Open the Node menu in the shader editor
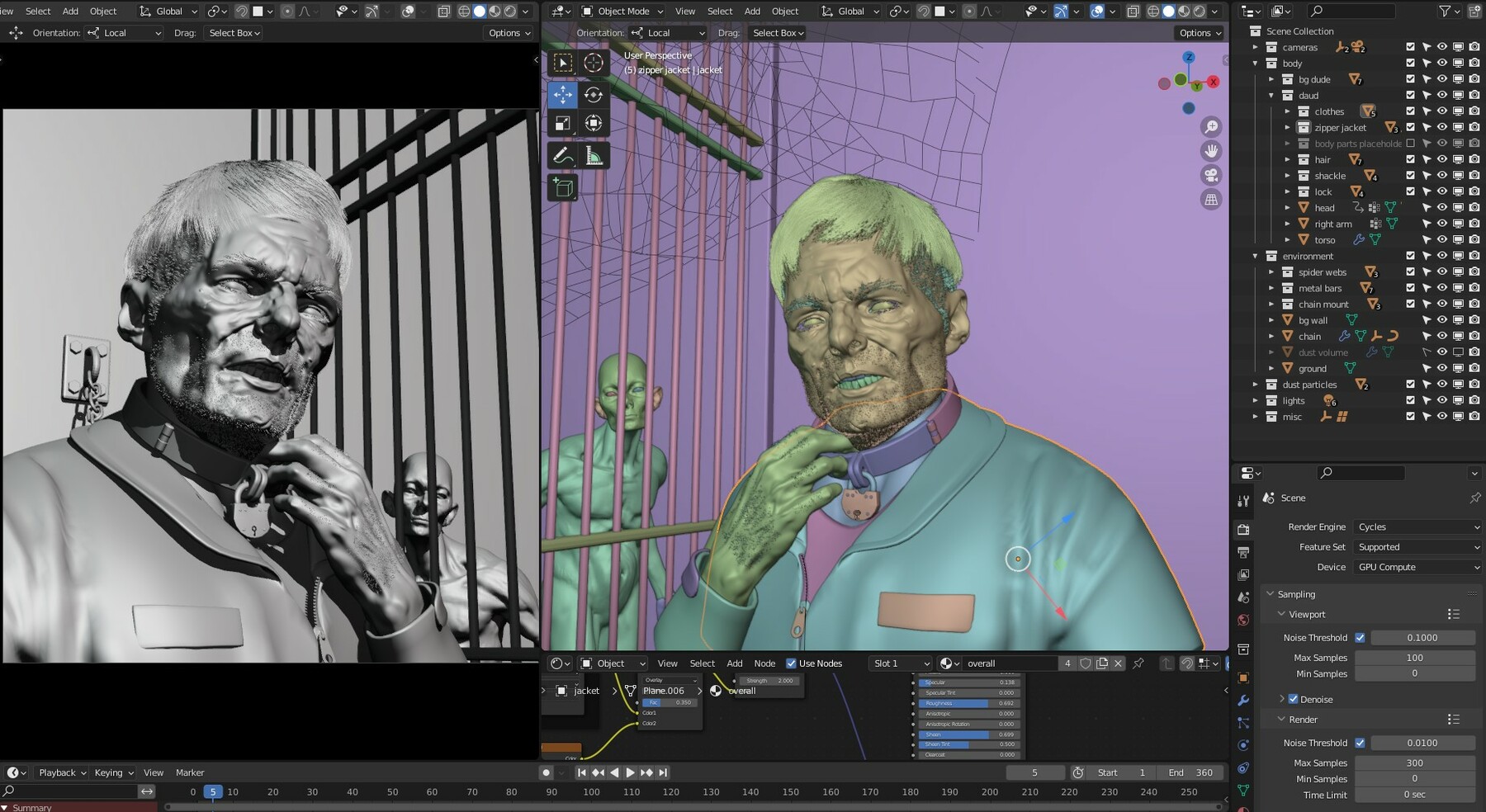This screenshot has height=812, width=1486. [x=764, y=663]
